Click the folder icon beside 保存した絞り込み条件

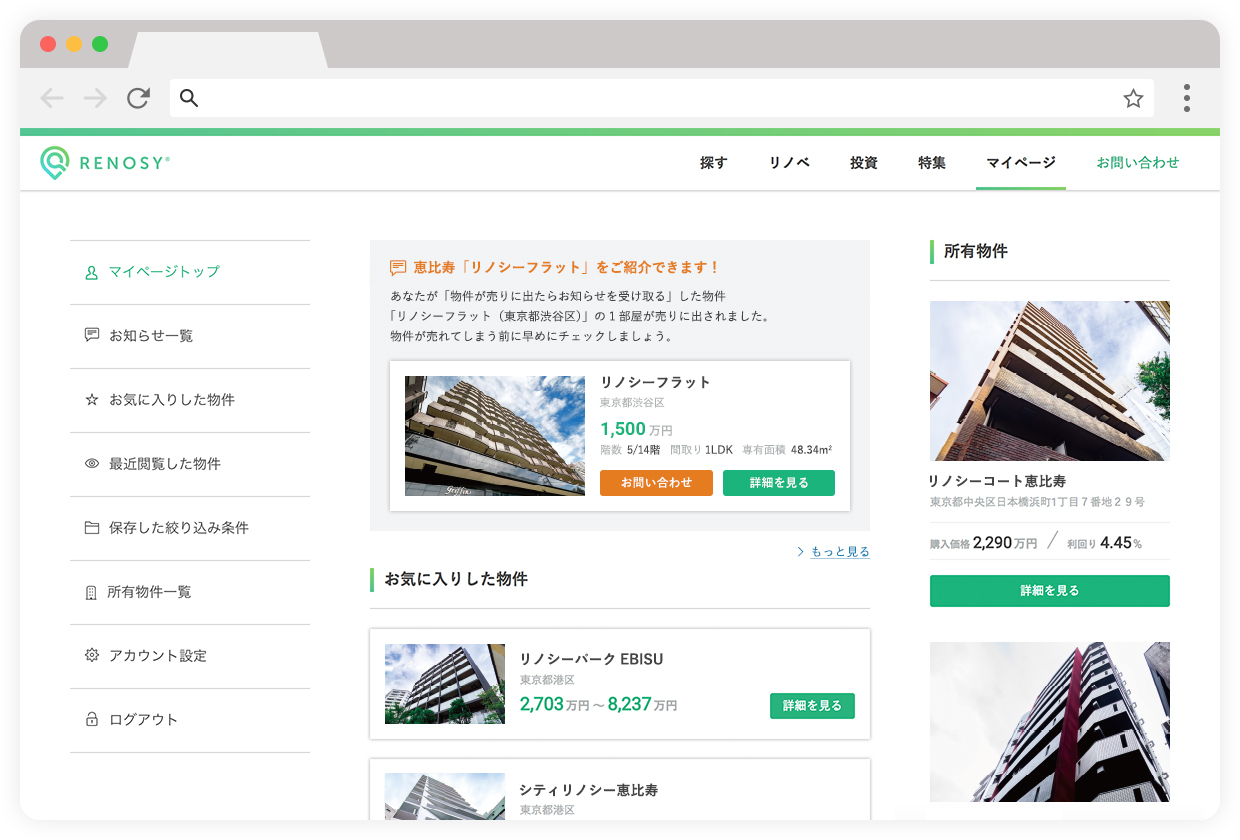pyautogui.click(x=92, y=528)
